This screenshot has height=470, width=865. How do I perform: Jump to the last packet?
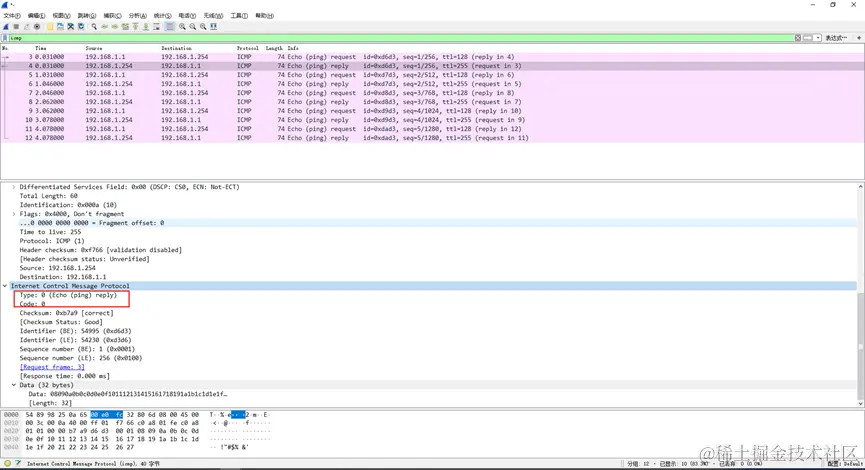tap(146, 26)
